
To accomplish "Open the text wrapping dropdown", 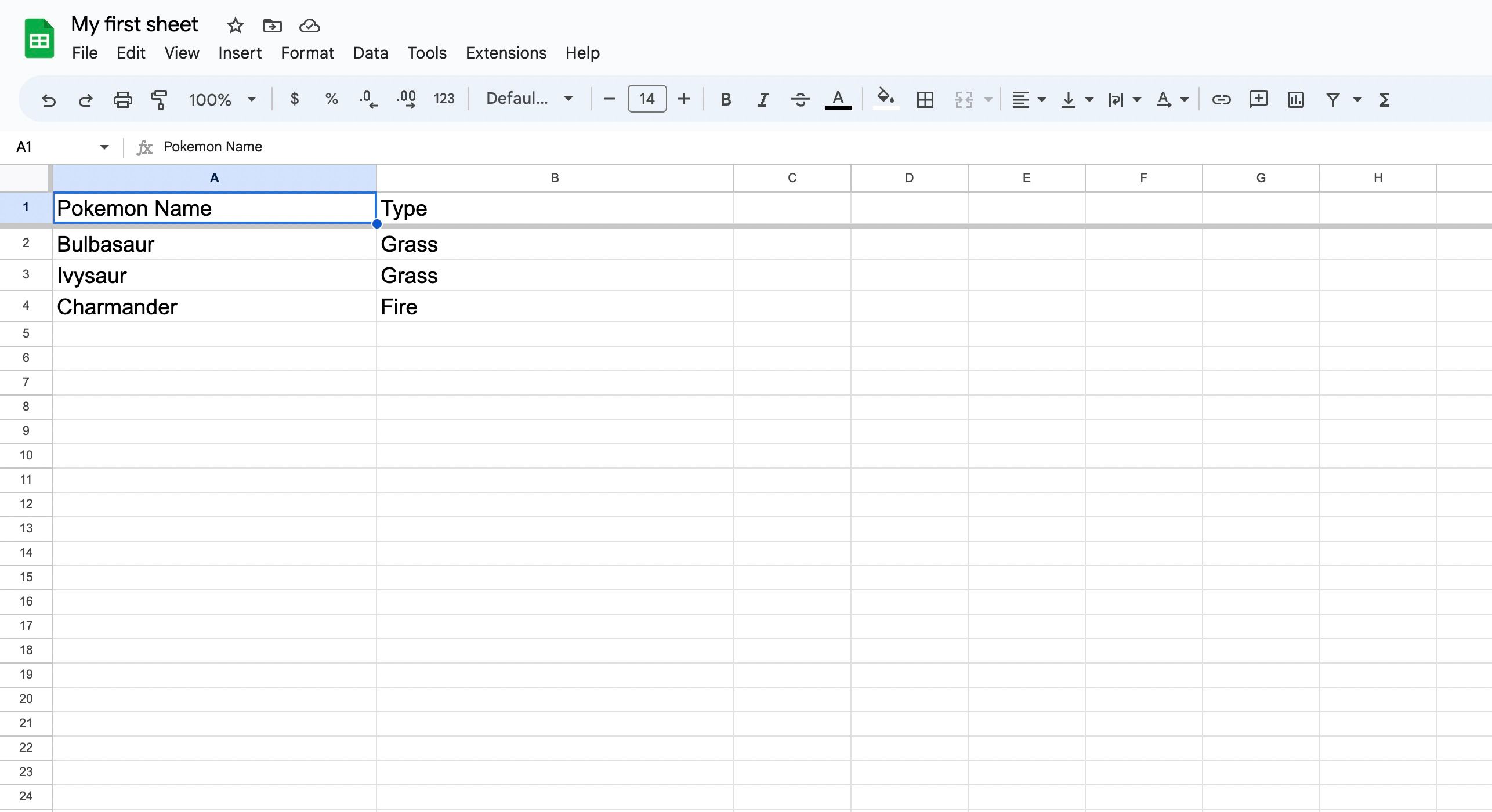I will click(1124, 100).
